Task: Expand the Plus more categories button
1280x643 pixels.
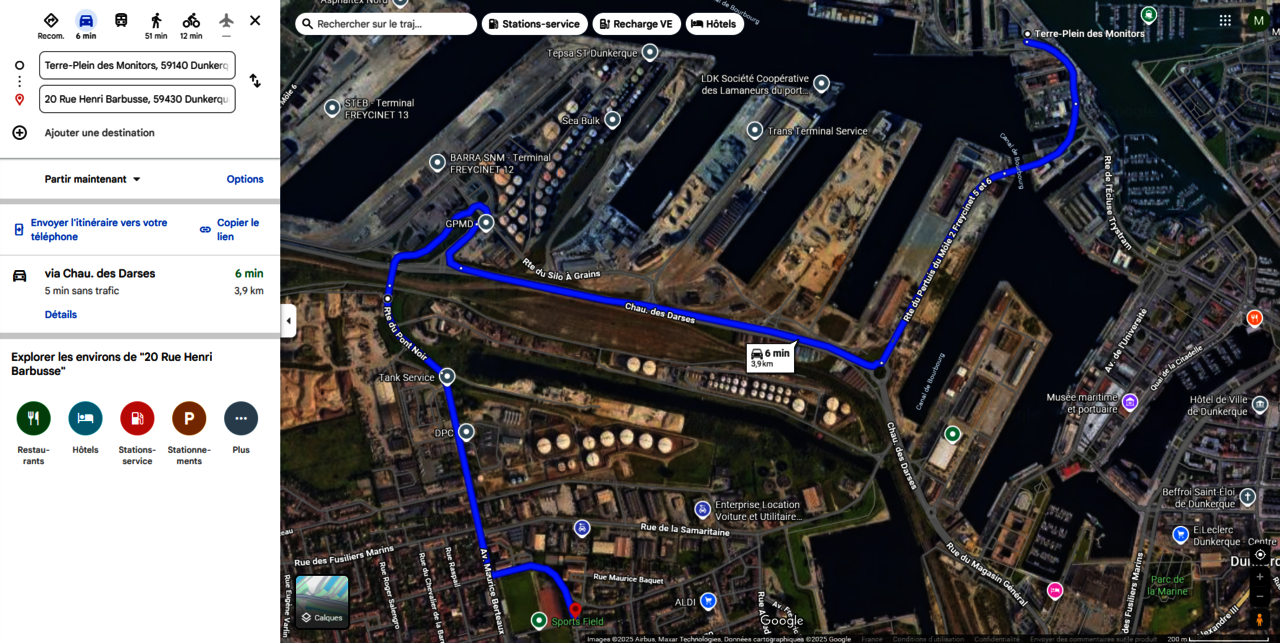Action: [241, 418]
